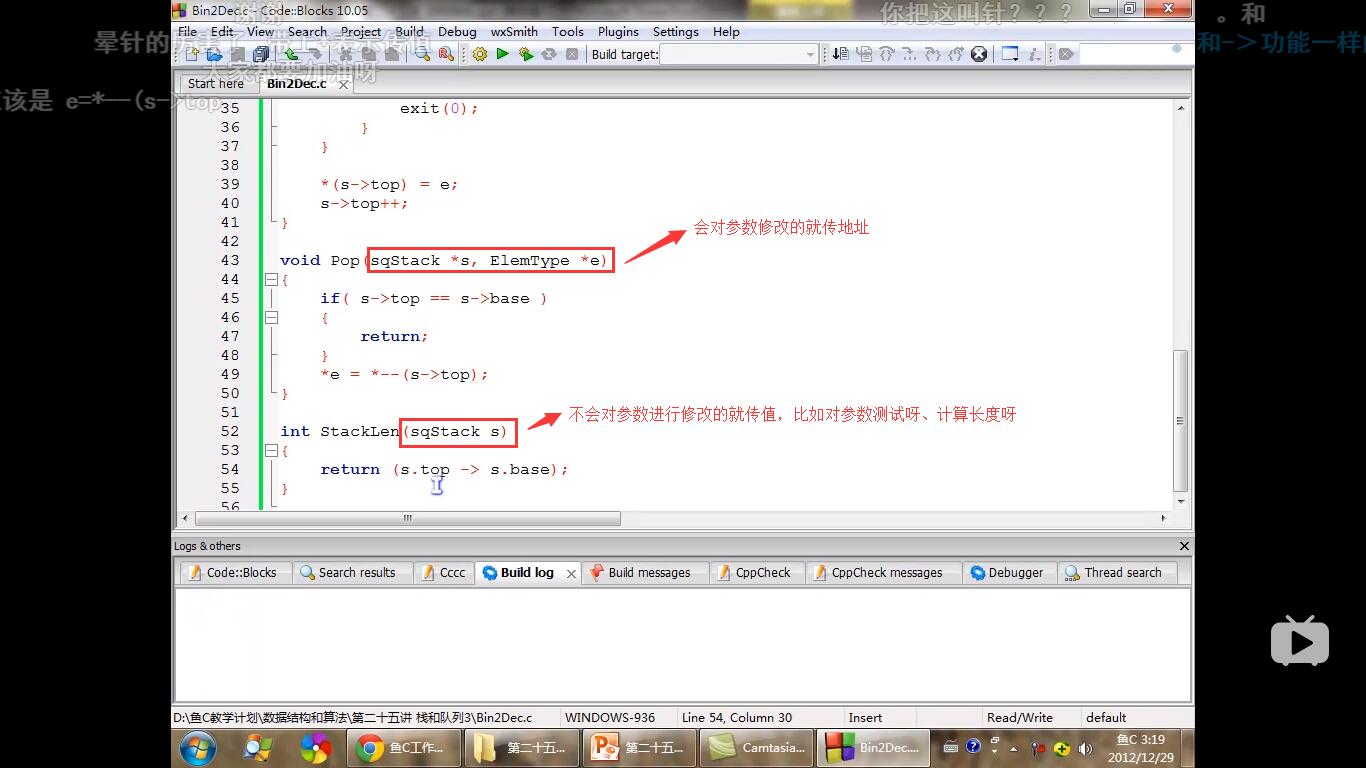Switch to the Build messages tab
Viewport: 1366px width, 768px height.
tap(648, 573)
